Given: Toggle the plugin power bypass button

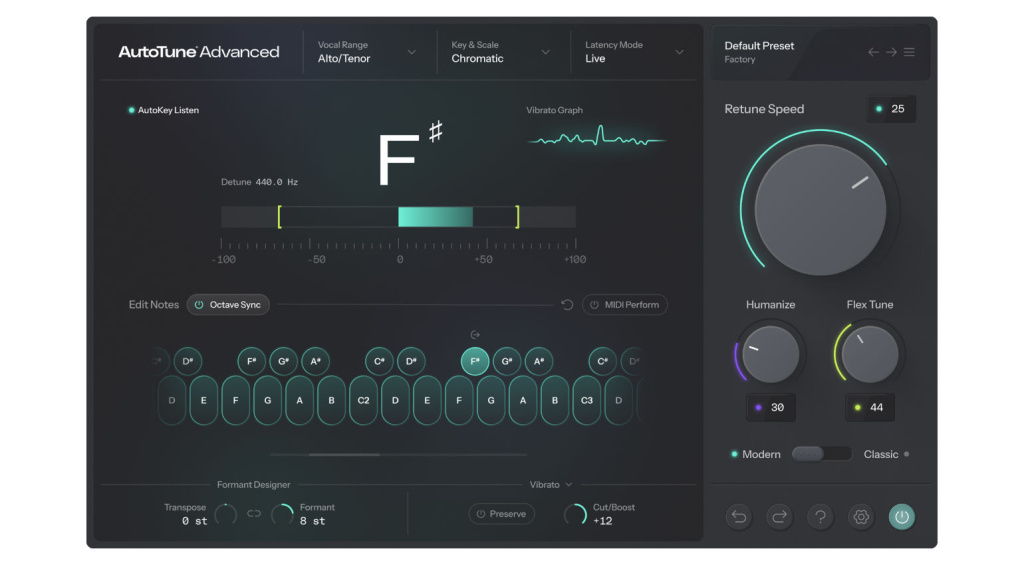Looking at the screenshot, I should [x=902, y=517].
